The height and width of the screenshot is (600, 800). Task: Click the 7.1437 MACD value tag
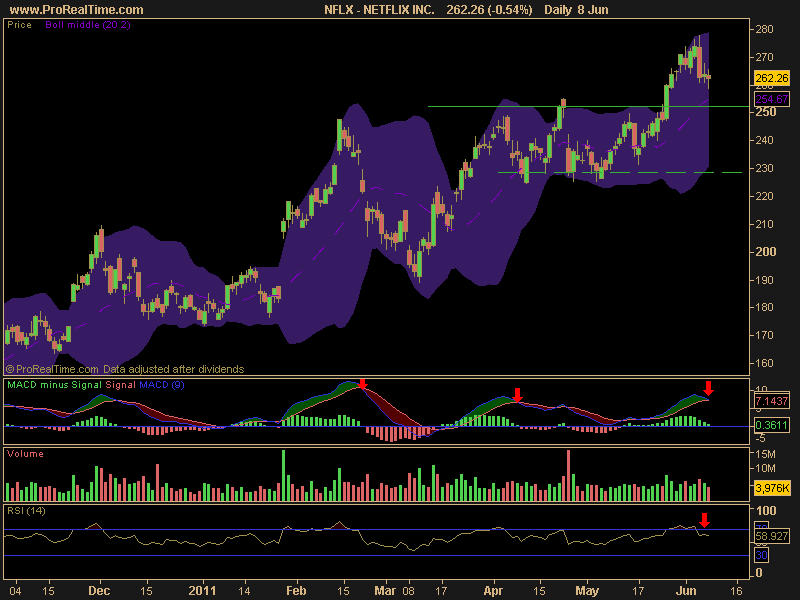pyautogui.click(x=771, y=401)
